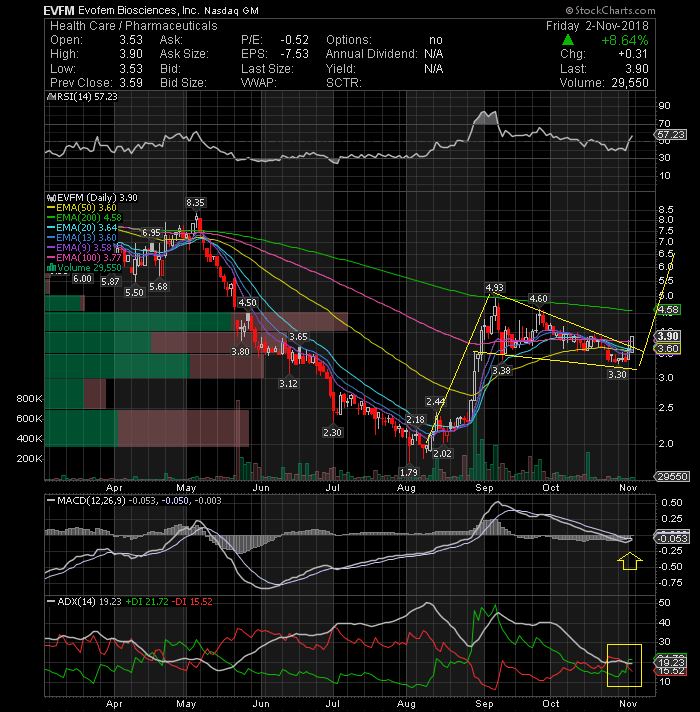Click the 2.02 price label
Viewport: 700px width, 712px height.
tap(442, 454)
